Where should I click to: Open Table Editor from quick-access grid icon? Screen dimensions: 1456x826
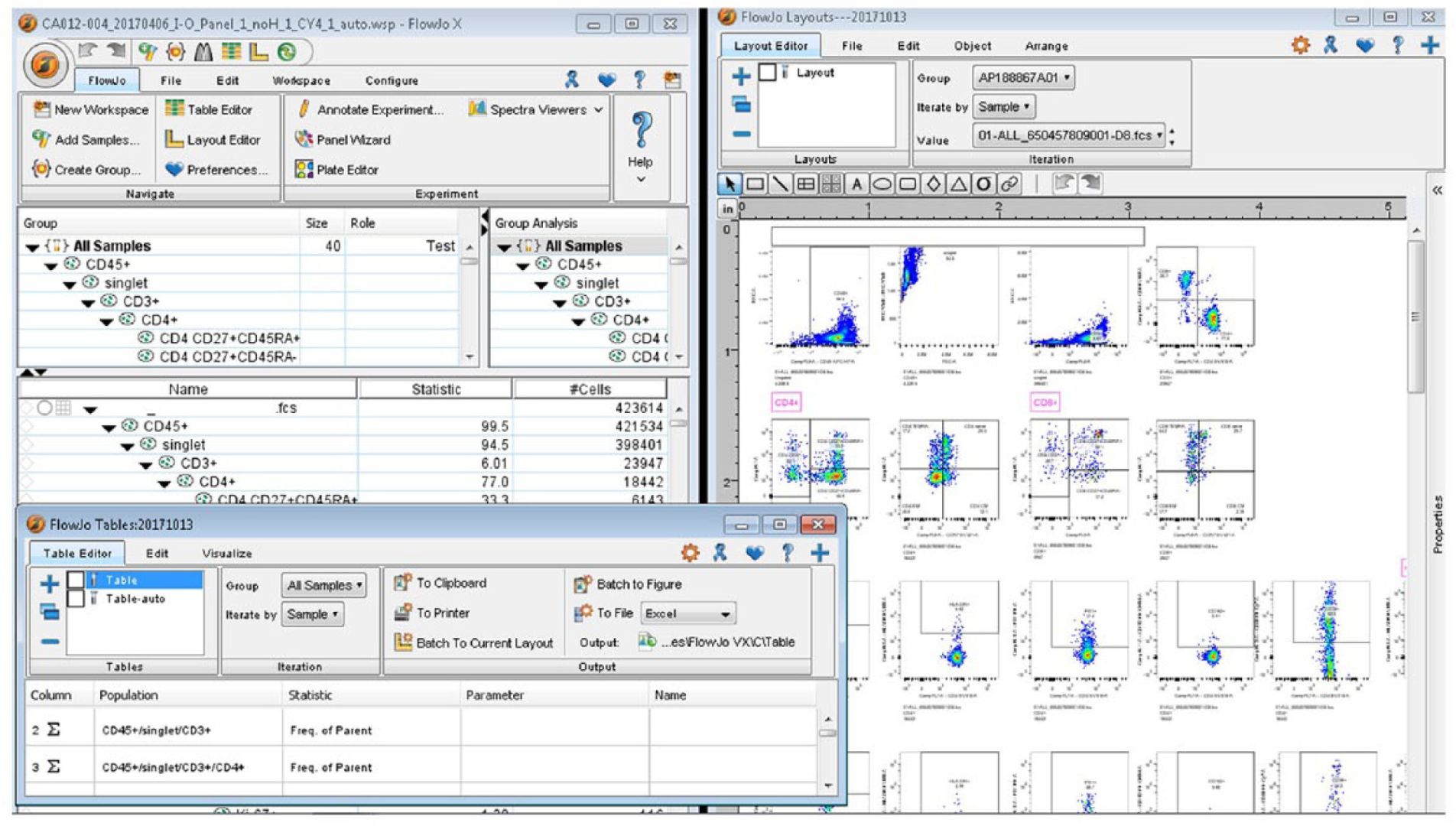point(230,52)
